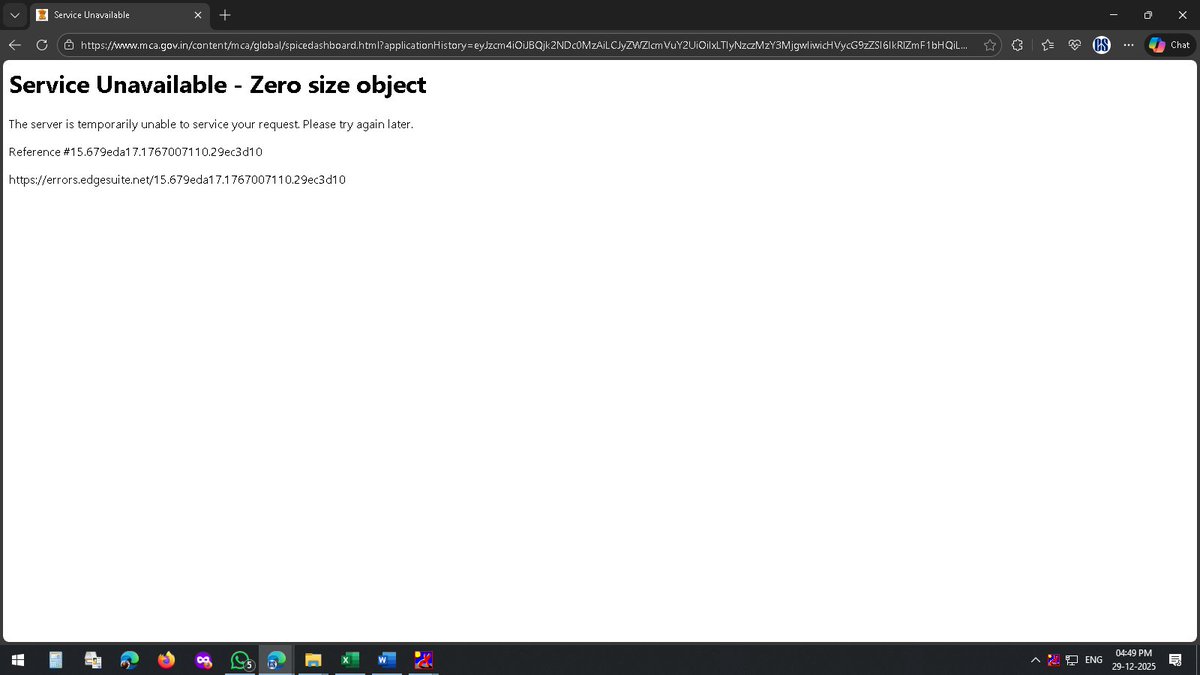This screenshot has width=1200, height=675.
Task: Open the red-blue app taskbar icon
Action: click(x=424, y=660)
